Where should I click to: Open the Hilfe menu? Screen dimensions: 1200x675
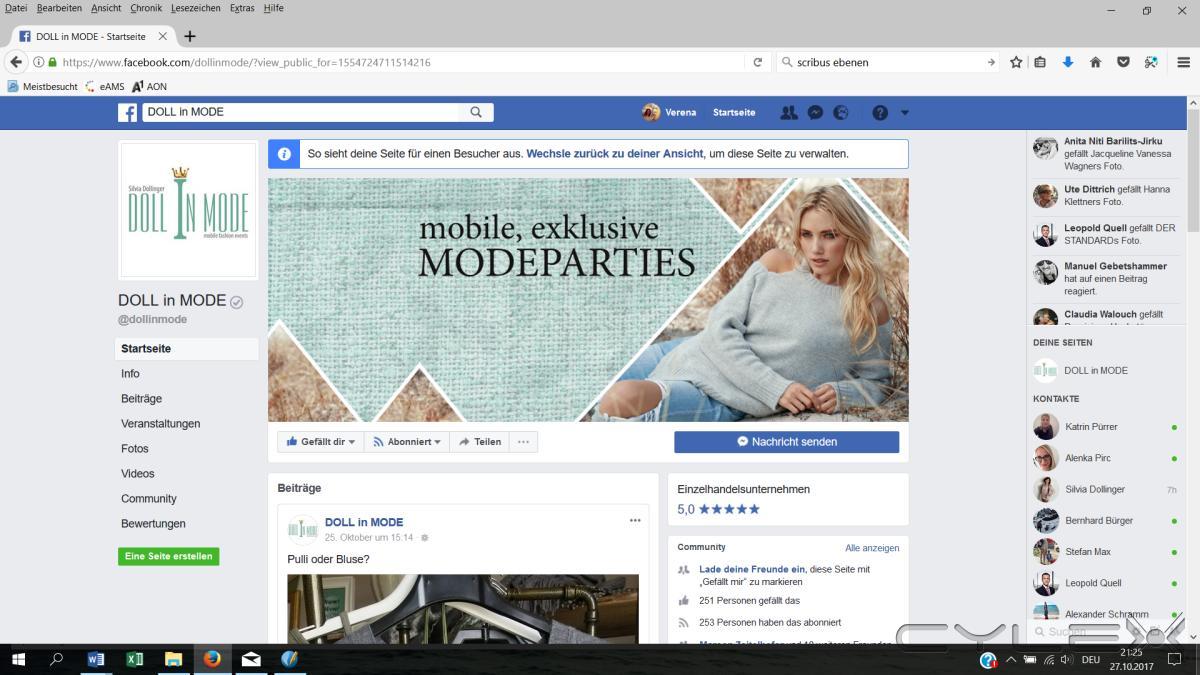coord(274,8)
